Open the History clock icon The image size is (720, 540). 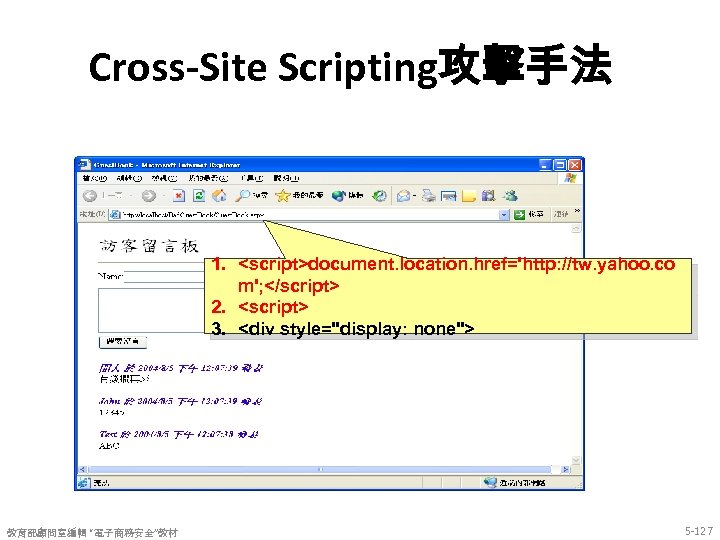(x=379, y=196)
